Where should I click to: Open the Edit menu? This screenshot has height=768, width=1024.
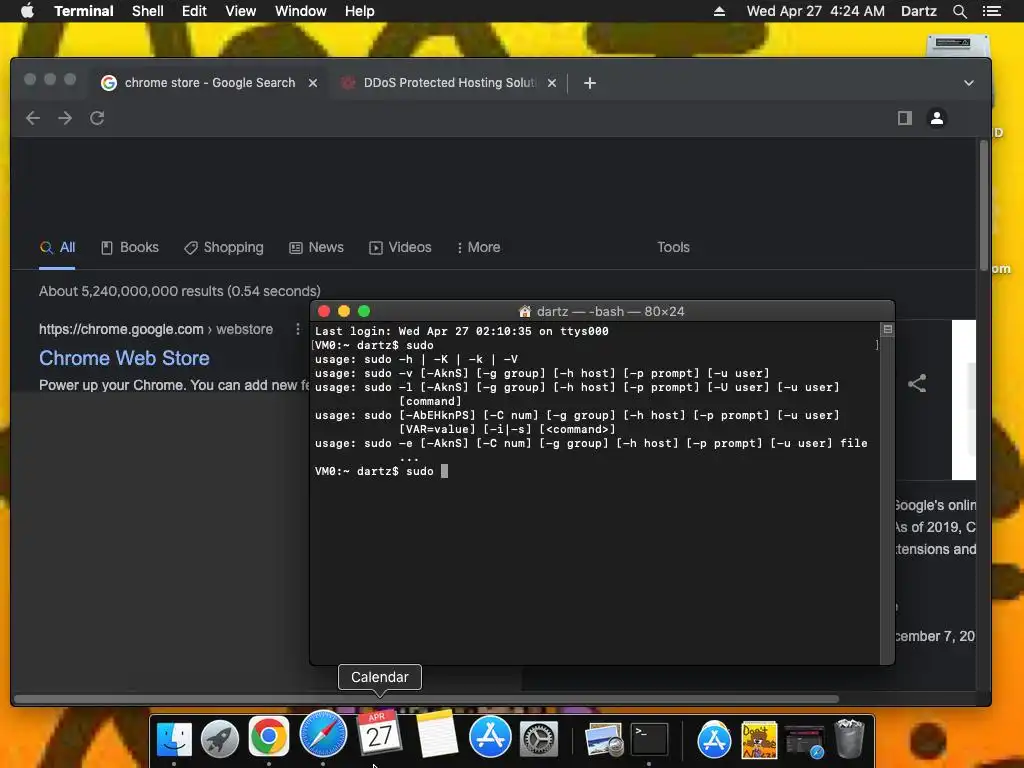pyautogui.click(x=194, y=11)
